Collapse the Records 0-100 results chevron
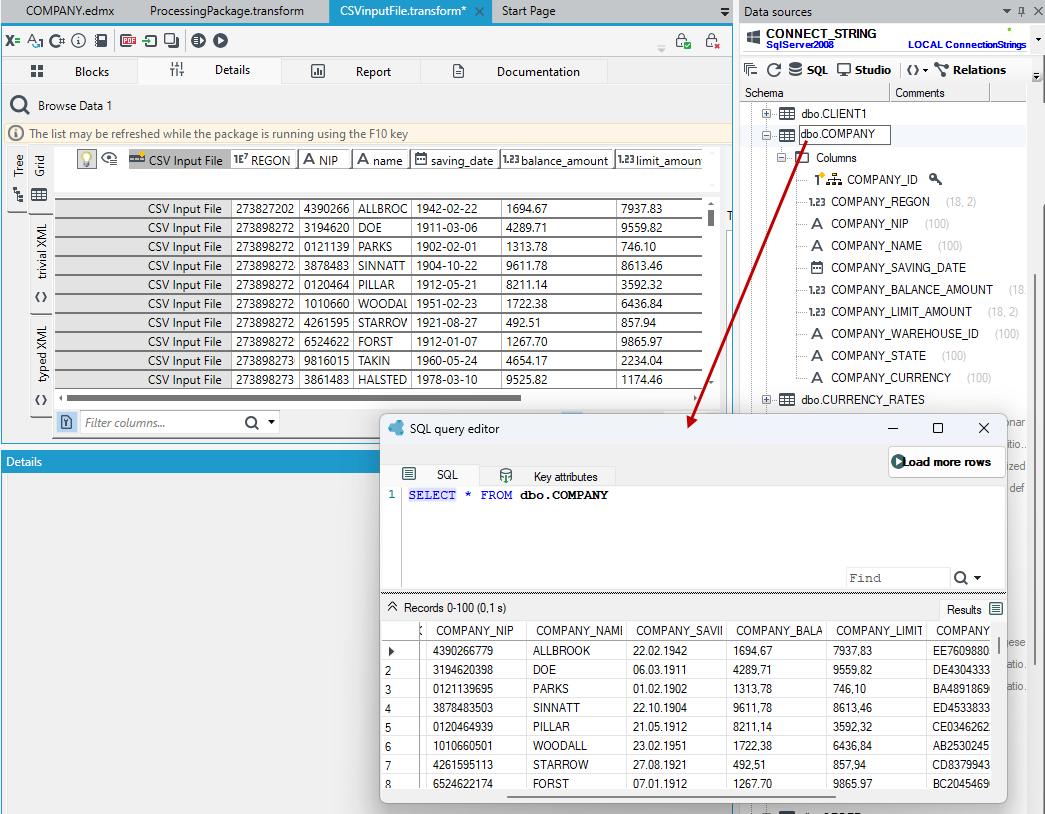The width and height of the screenshot is (1045, 814). pyautogui.click(x=393, y=607)
